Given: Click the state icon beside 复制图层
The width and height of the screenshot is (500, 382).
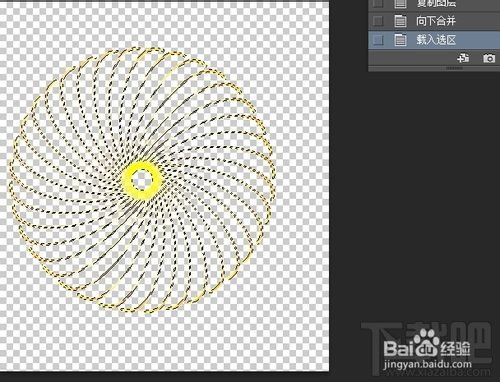Looking at the screenshot, I should [x=400, y=4].
